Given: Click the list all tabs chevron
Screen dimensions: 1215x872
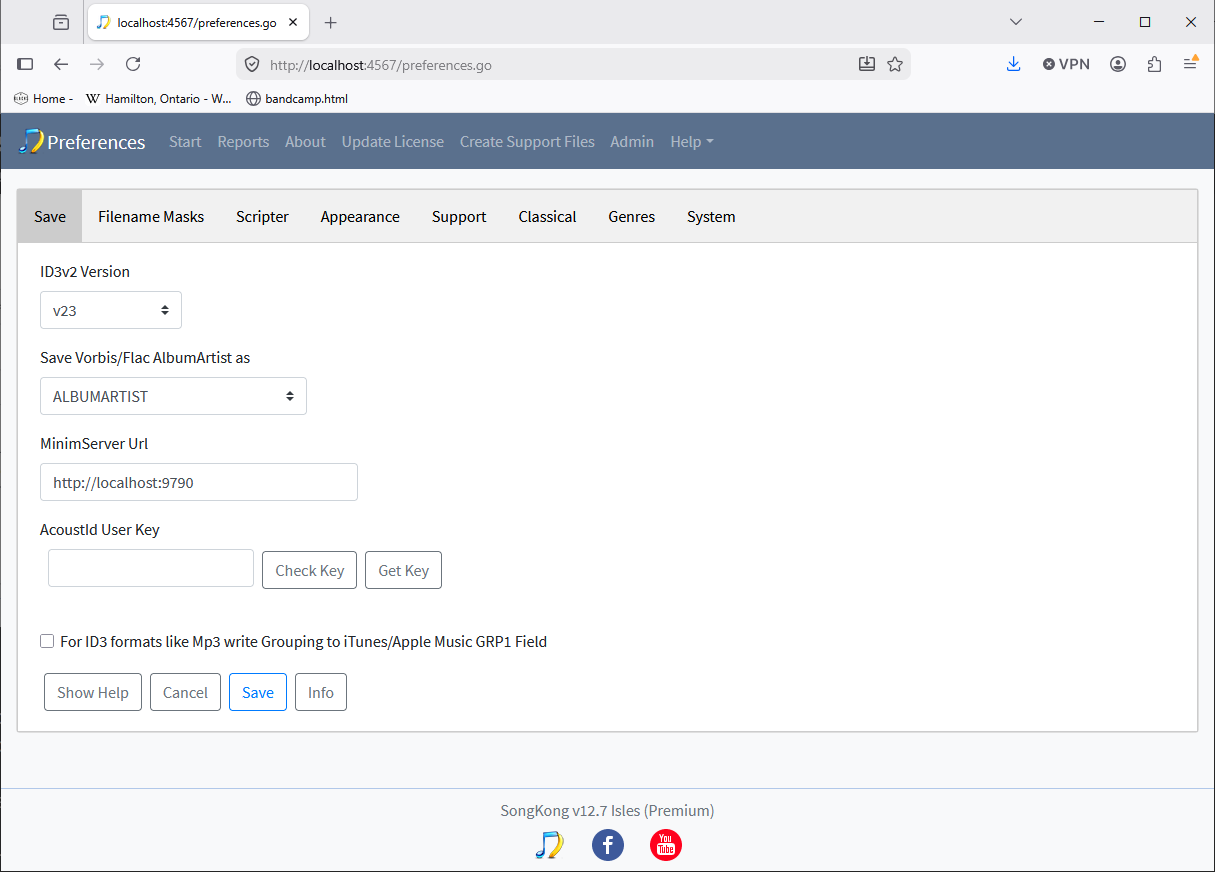Looking at the screenshot, I should click(1016, 22).
